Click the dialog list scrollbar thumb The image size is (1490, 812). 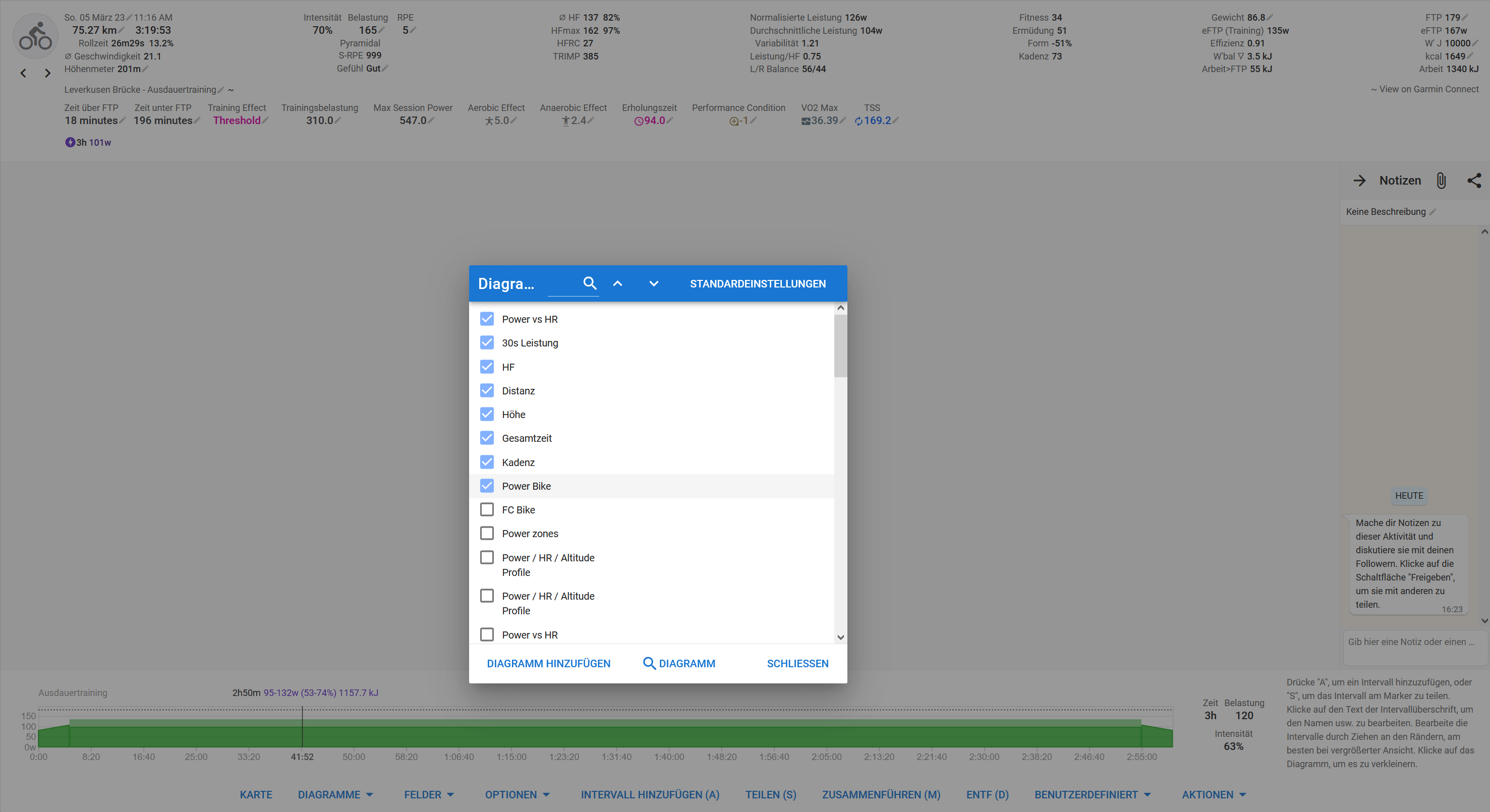click(840, 346)
